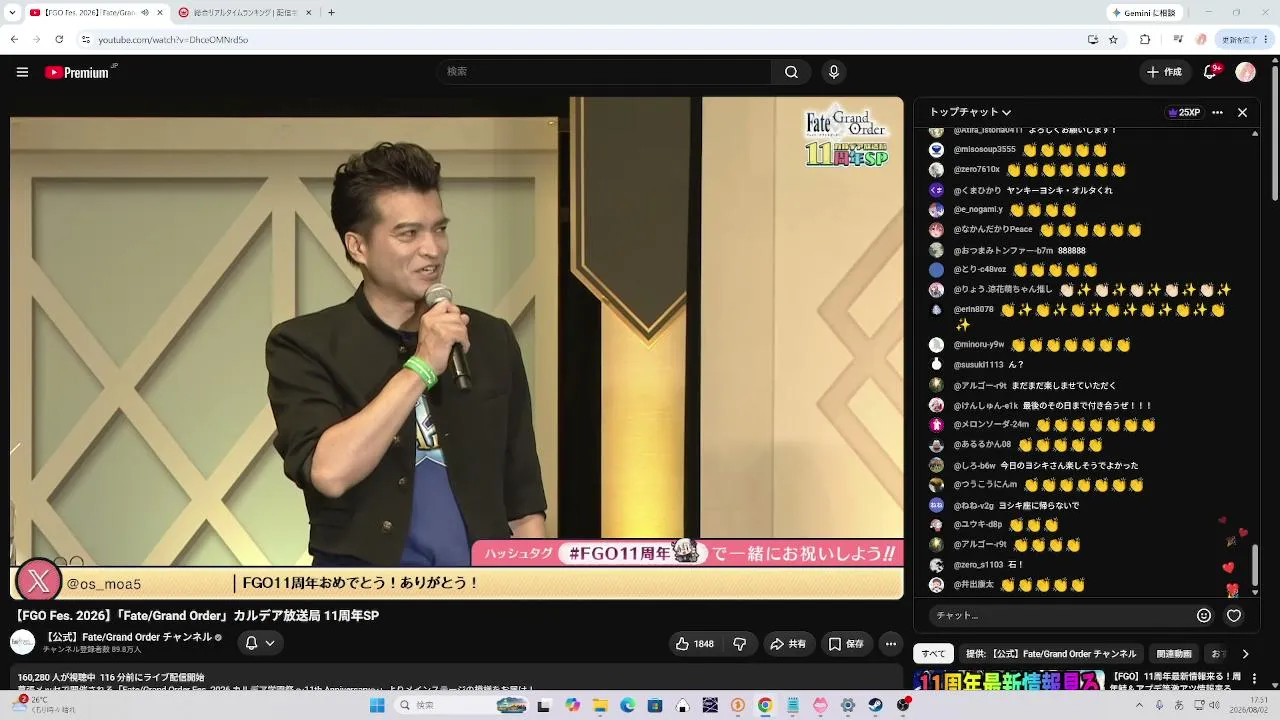Open @井出康太 chat author name
The width and height of the screenshot is (1280, 720).
tap(972, 585)
